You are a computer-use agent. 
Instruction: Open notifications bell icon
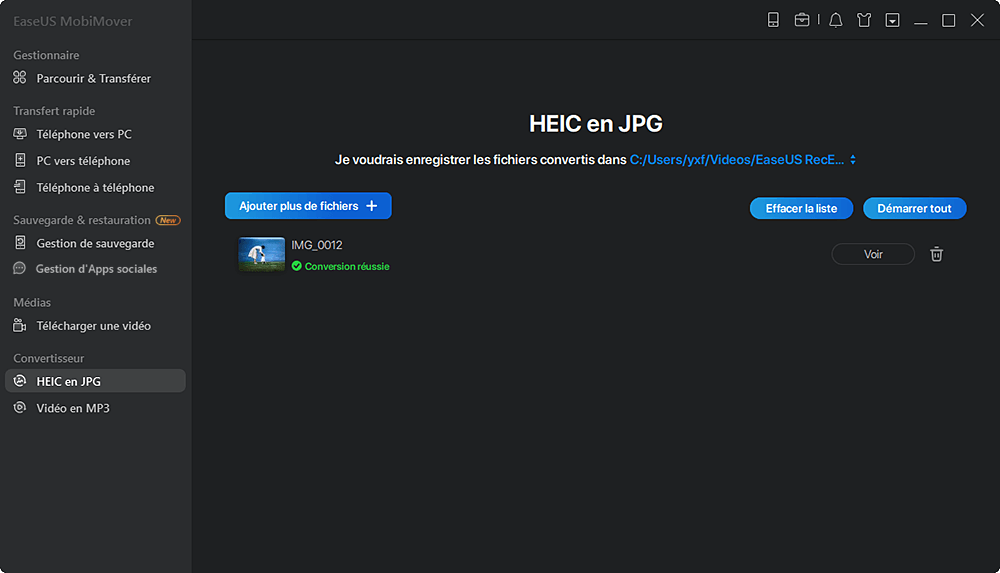[835, 20]
